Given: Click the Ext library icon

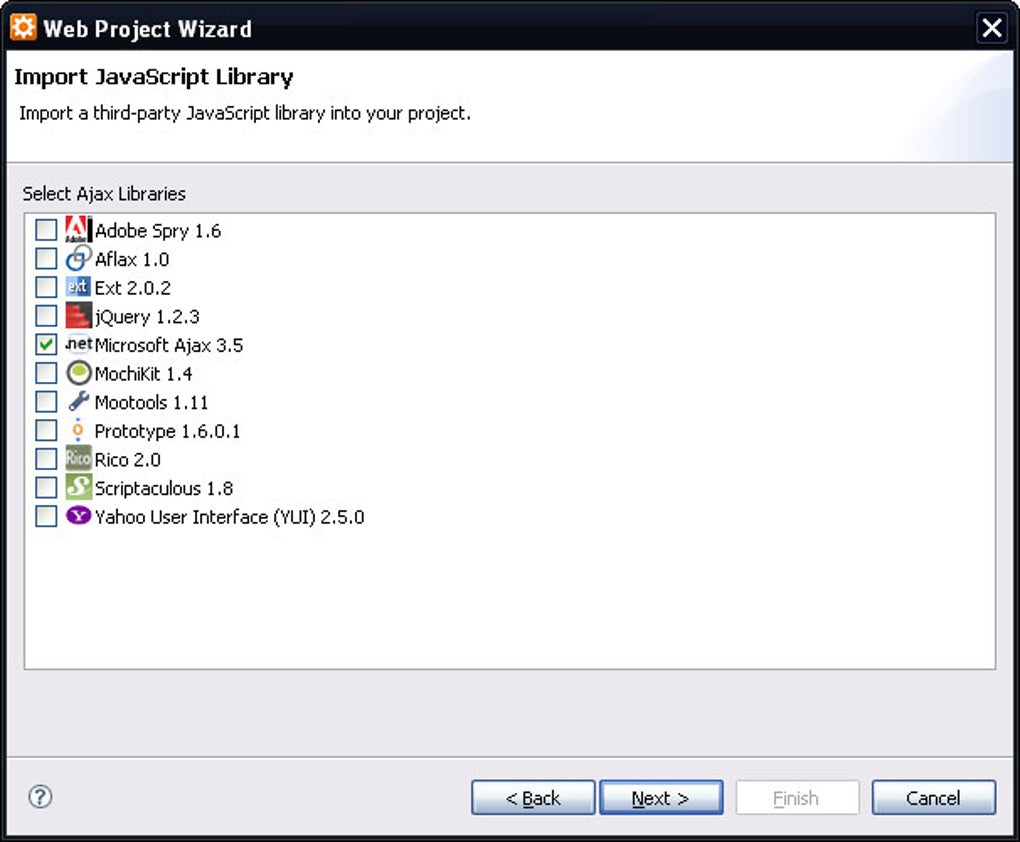Looking at the screenshot, I should click(78, 287).
